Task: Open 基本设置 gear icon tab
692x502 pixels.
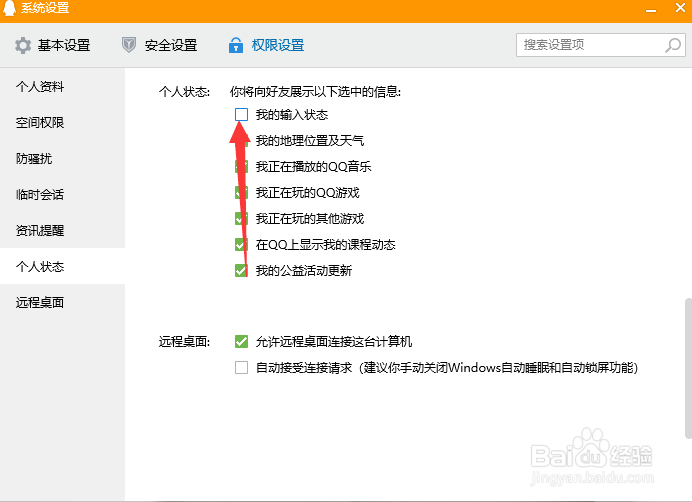Action: pyautogui.click(x=23, y=45)
